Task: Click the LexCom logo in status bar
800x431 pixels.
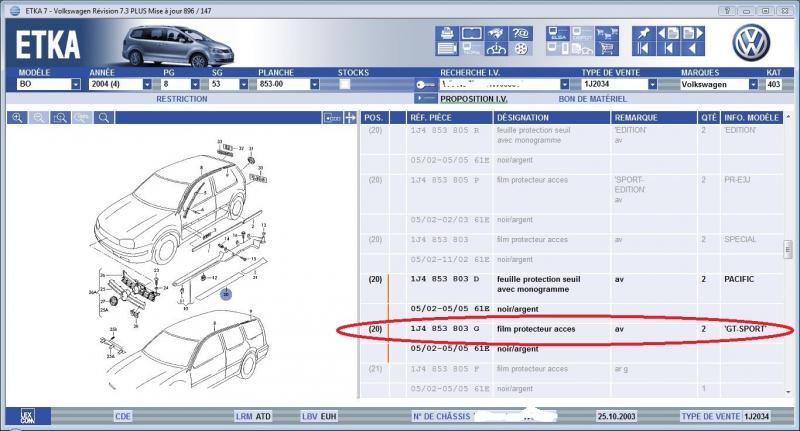Action: coord(28,416)
